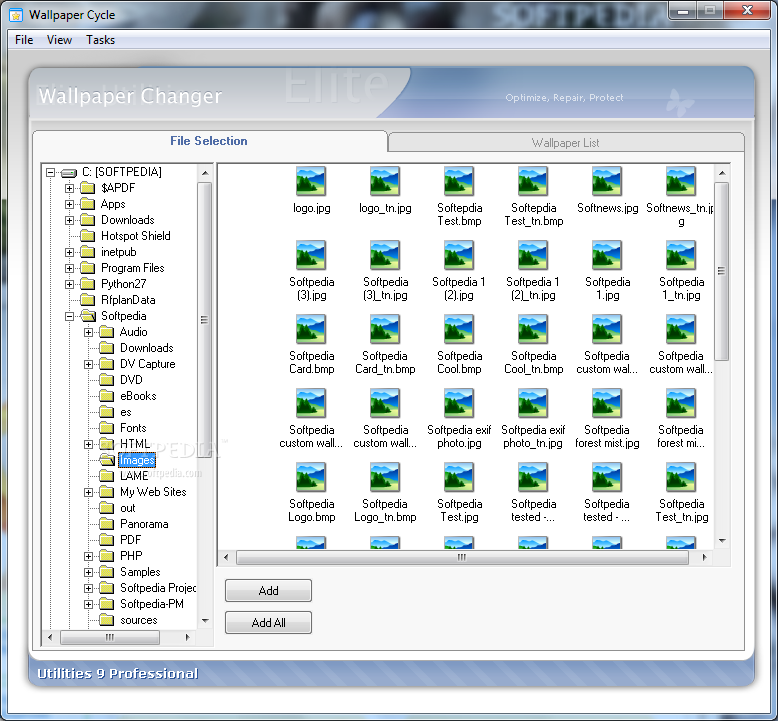Image resolution: width=778 pixels, height=721 pixels.
Task: Select the DVD folder in tree
Action: coord(131,380)
